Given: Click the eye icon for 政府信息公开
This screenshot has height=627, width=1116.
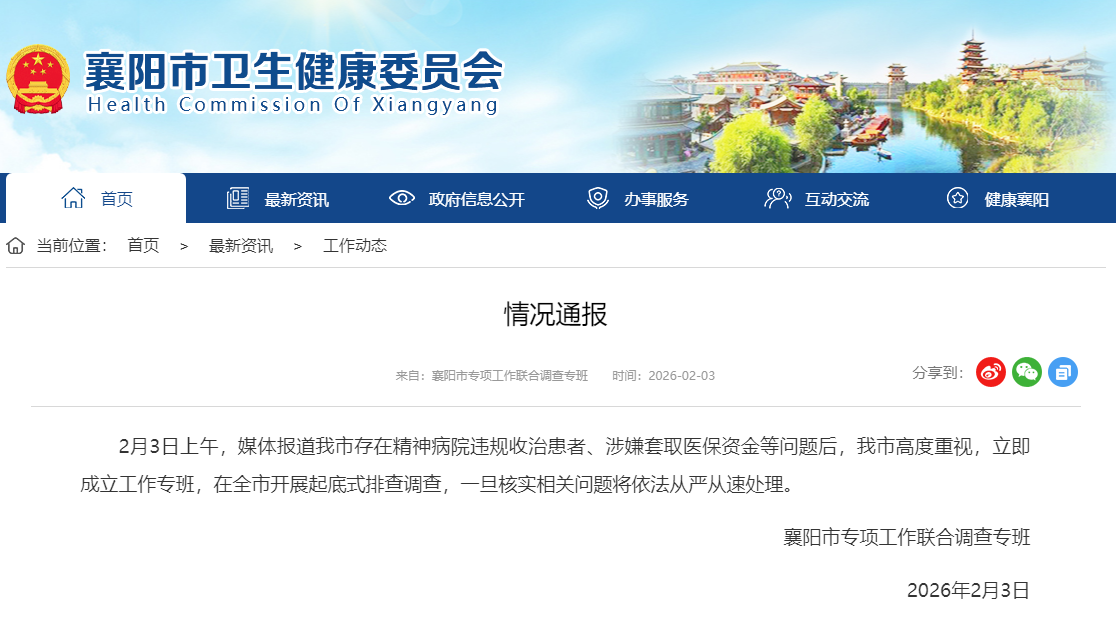Looking at the screenshot, I should 401,198.
